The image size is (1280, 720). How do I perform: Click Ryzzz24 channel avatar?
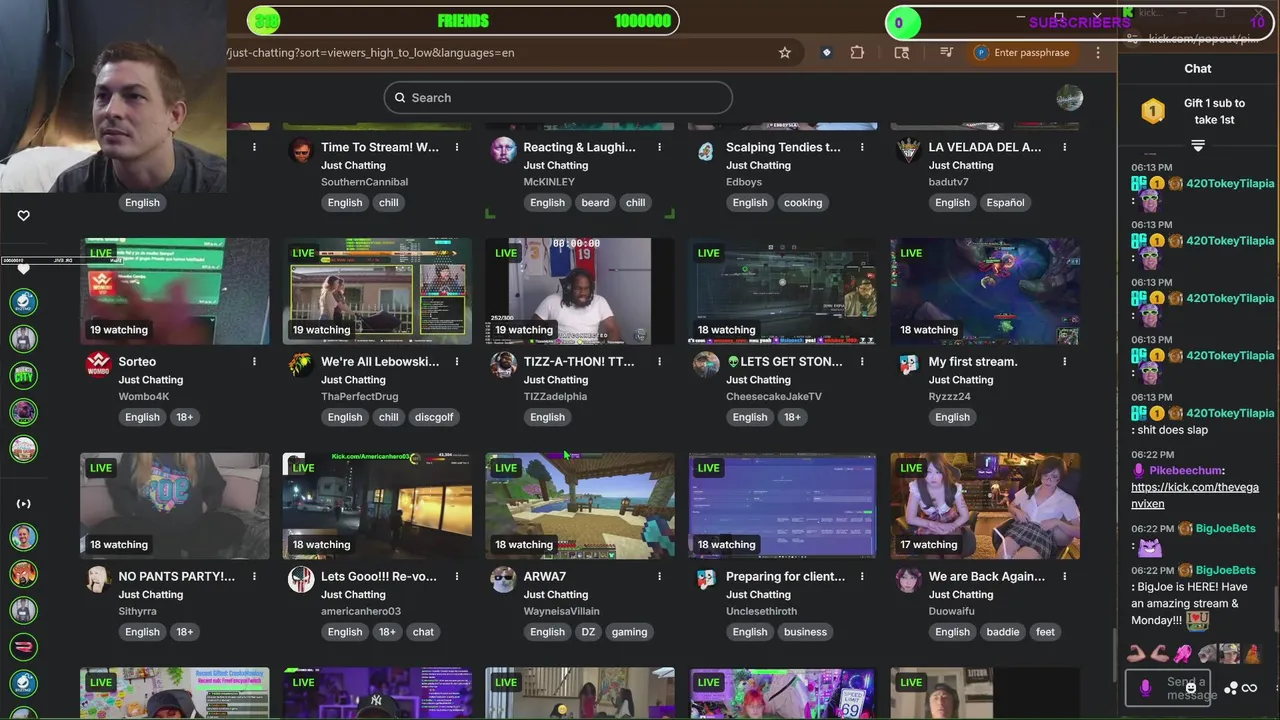click(908, 364)
